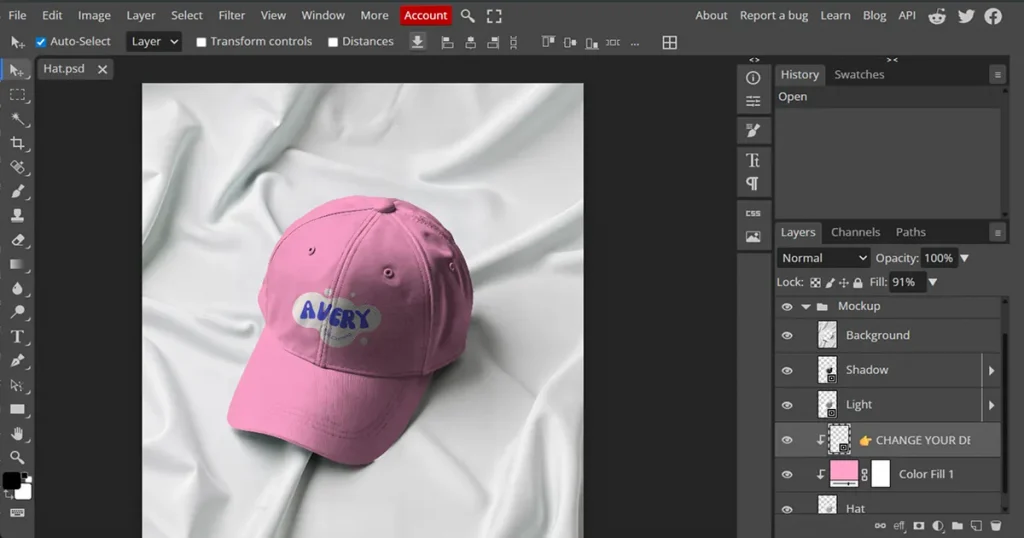
Task: Hide the Color Fill 1 layer eye
Action: tap(787, 475)
